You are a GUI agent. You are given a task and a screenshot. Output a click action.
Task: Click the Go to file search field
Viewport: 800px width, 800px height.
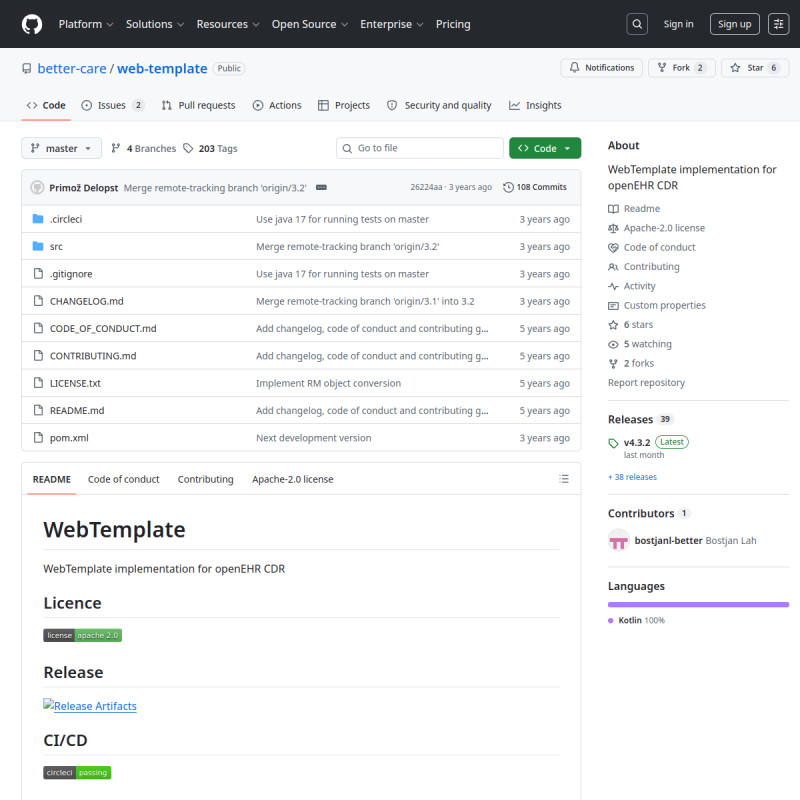[x=420, y=148]
